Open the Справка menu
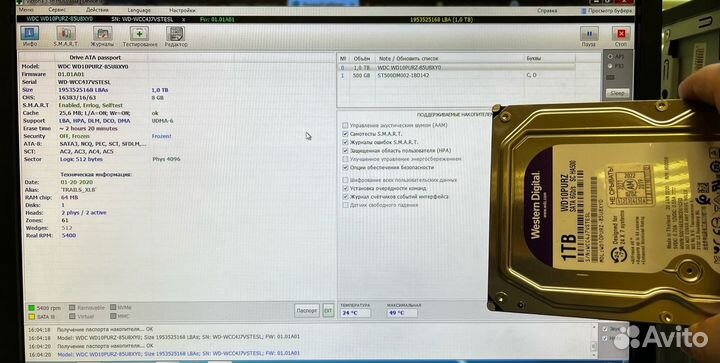This screenshot has height=363, width=720. [x=547, y=11]
